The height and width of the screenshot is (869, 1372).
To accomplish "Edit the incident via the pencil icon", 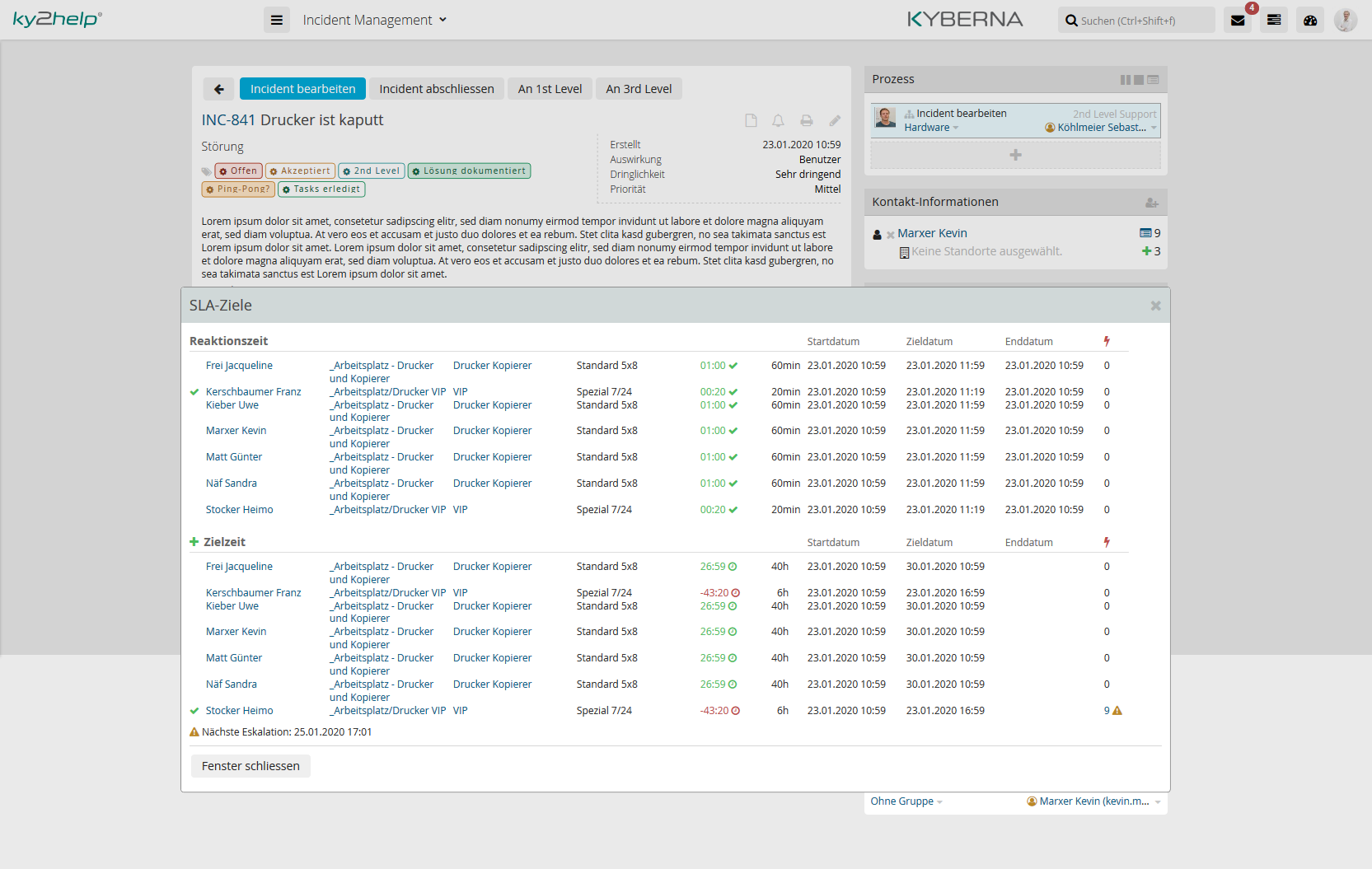I will [835, 120].
